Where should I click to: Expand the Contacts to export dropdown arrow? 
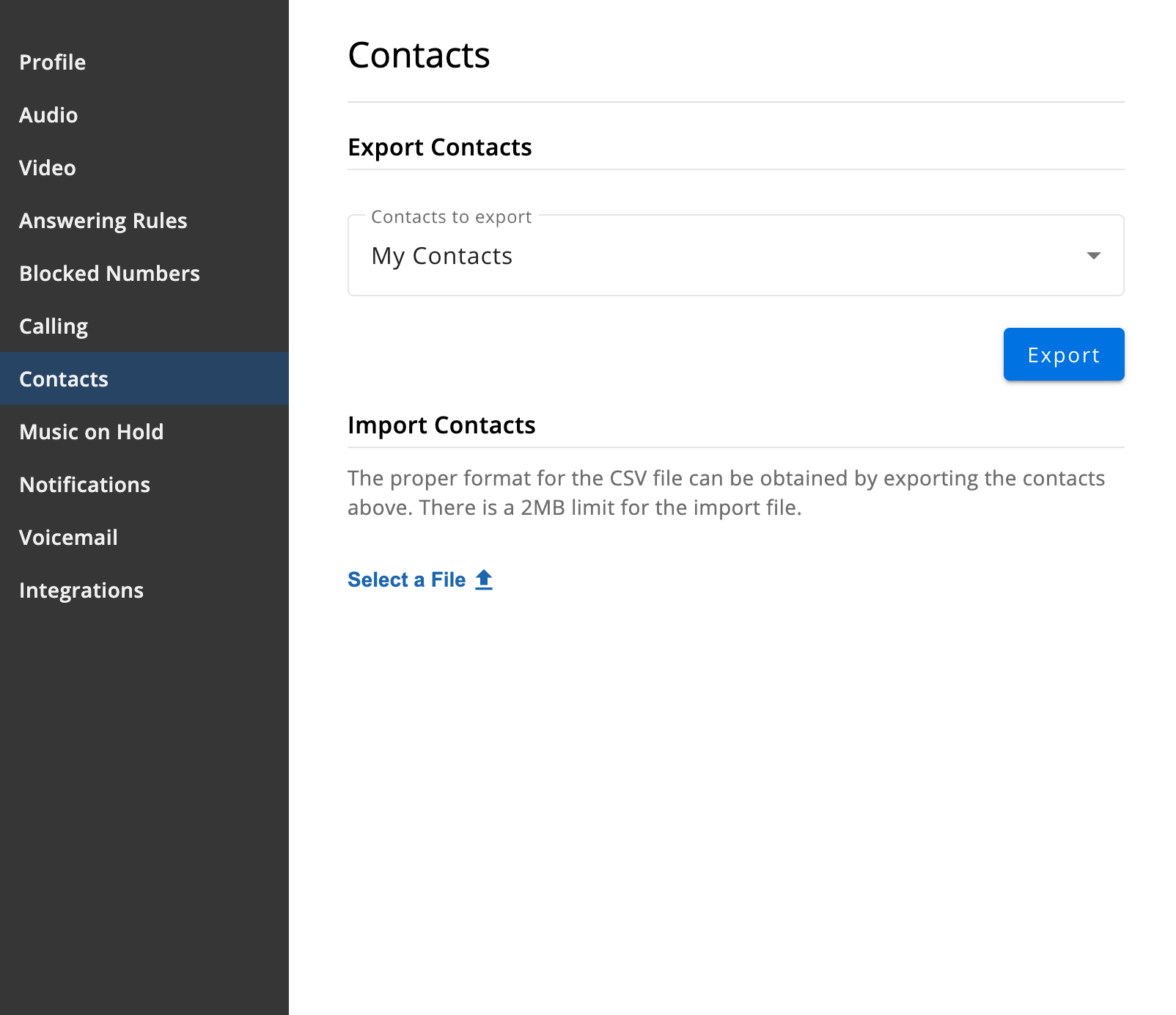click(1093, 255)
